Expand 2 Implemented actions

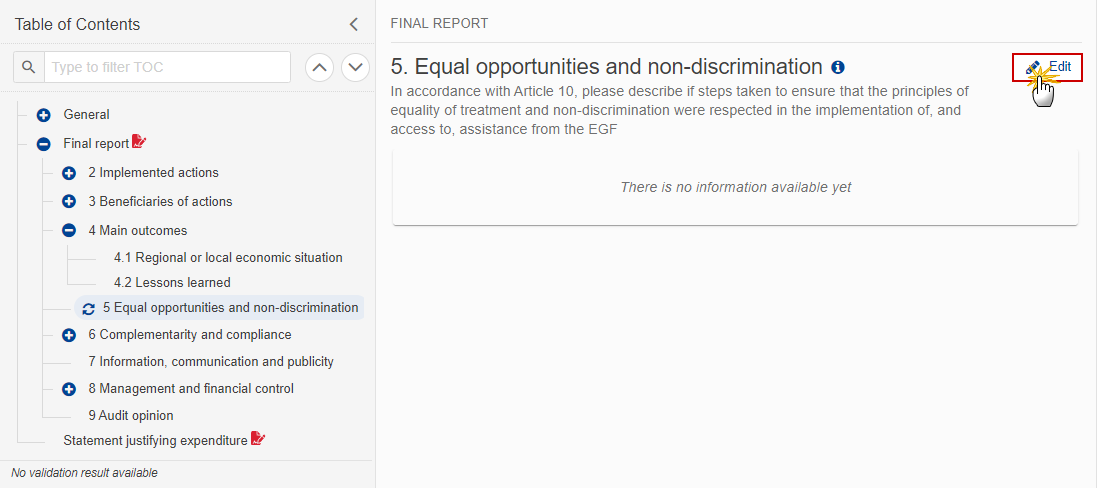click(69, 173)
